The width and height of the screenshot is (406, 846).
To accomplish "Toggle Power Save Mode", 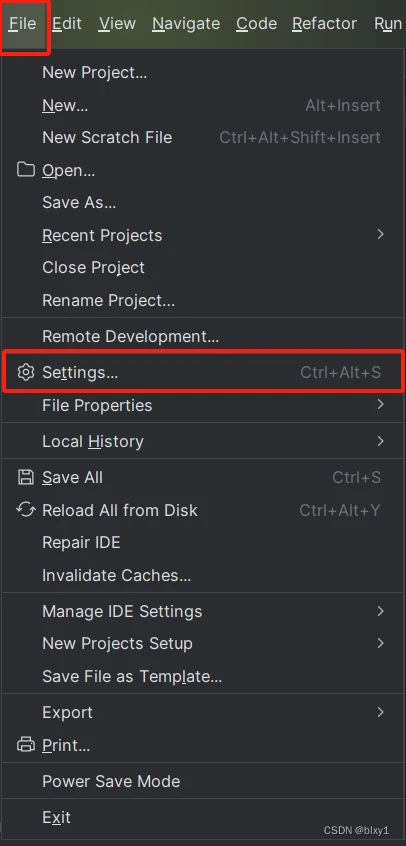I will (203, 781).
